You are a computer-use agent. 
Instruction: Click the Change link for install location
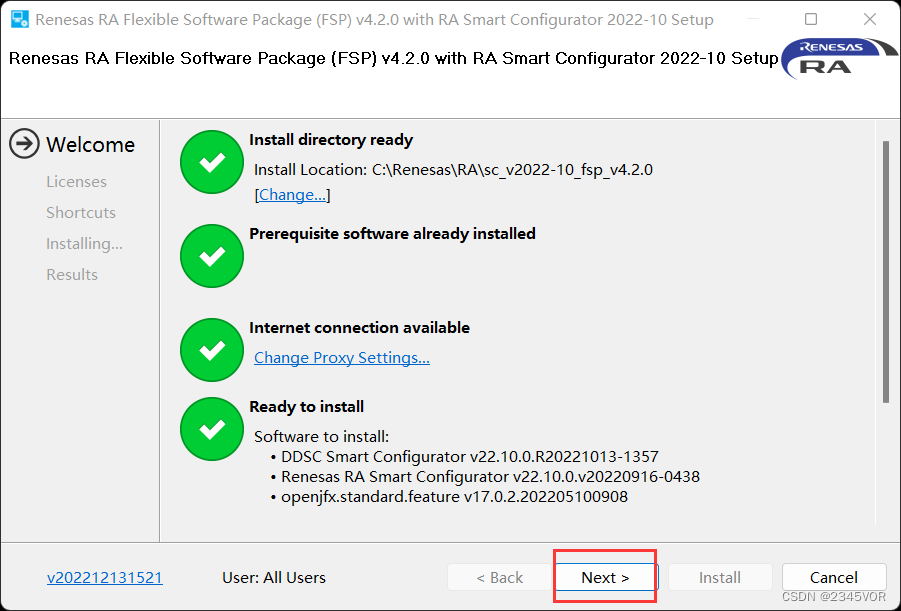pos(292,194)
